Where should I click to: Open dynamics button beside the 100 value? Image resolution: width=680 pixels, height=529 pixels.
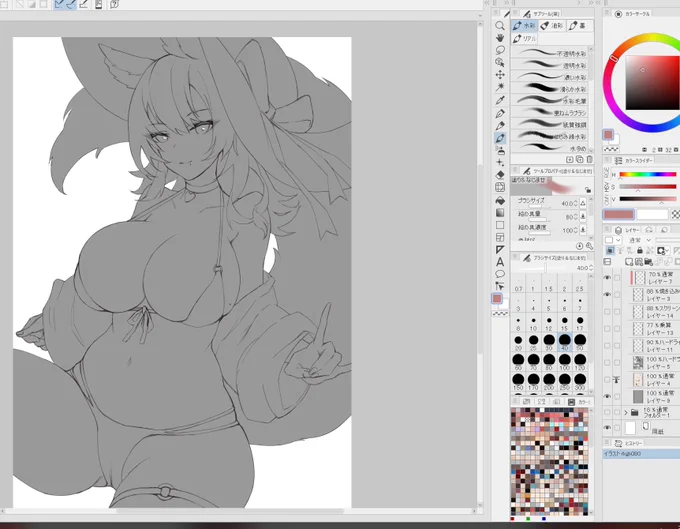[583, 229]
